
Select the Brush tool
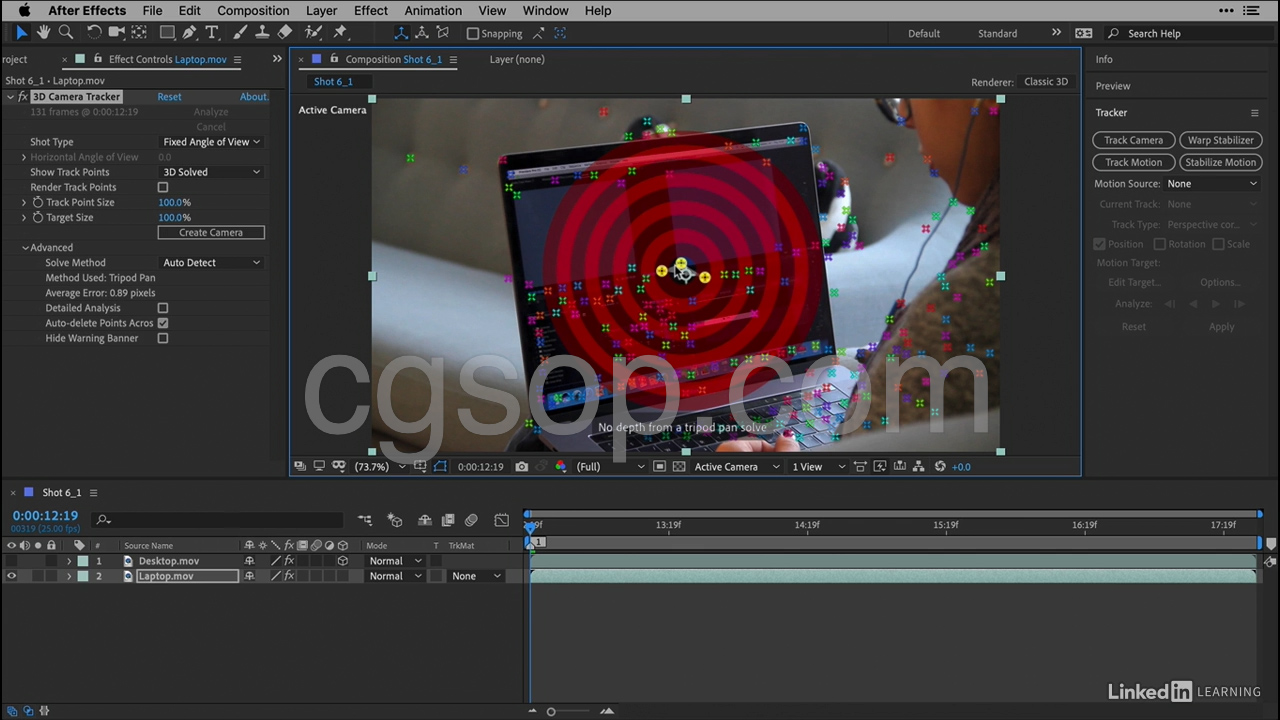(240, 33)
